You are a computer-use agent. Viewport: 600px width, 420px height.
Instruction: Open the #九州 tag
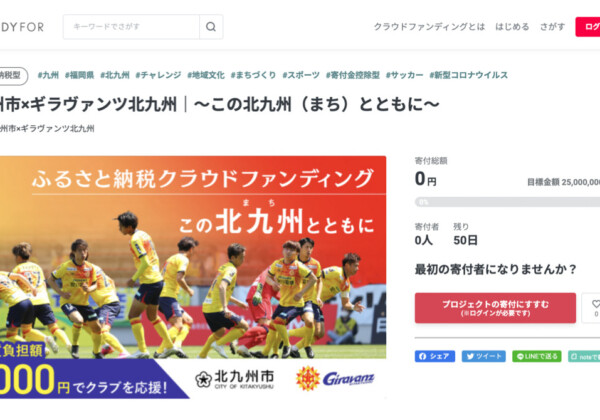click(x=48, y=75)
